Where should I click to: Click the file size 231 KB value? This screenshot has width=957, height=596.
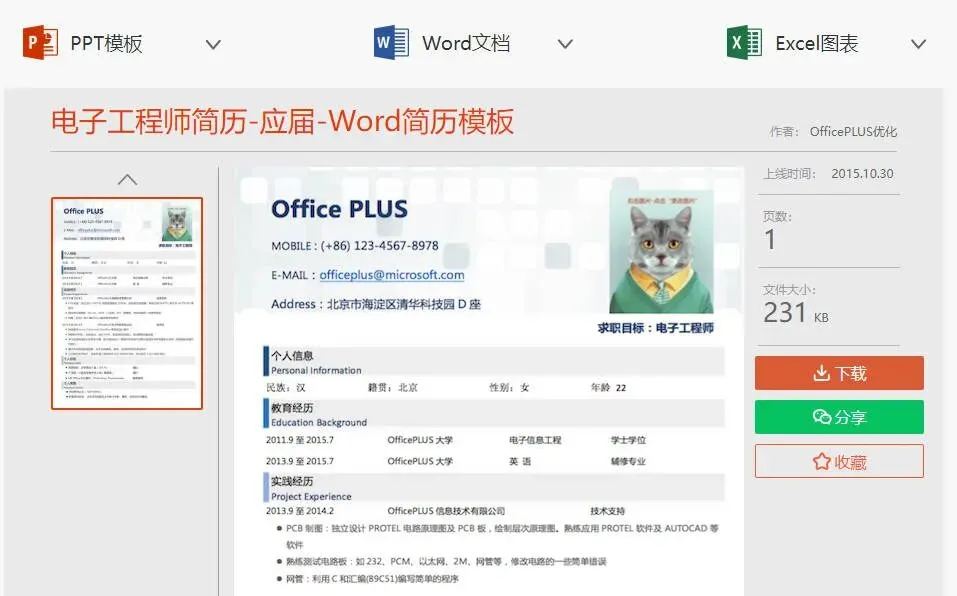click(x=796, y=313)
